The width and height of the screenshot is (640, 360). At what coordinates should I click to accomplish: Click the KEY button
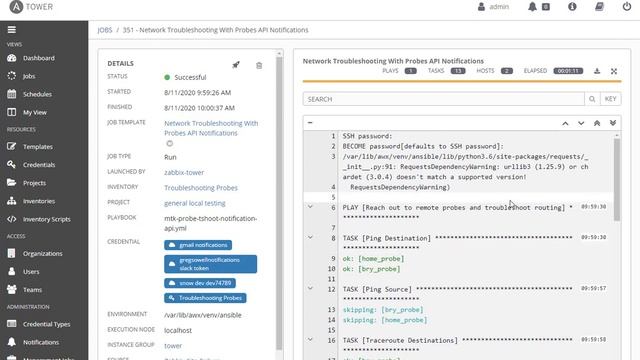pyautogui.click(x=611, y=99)
